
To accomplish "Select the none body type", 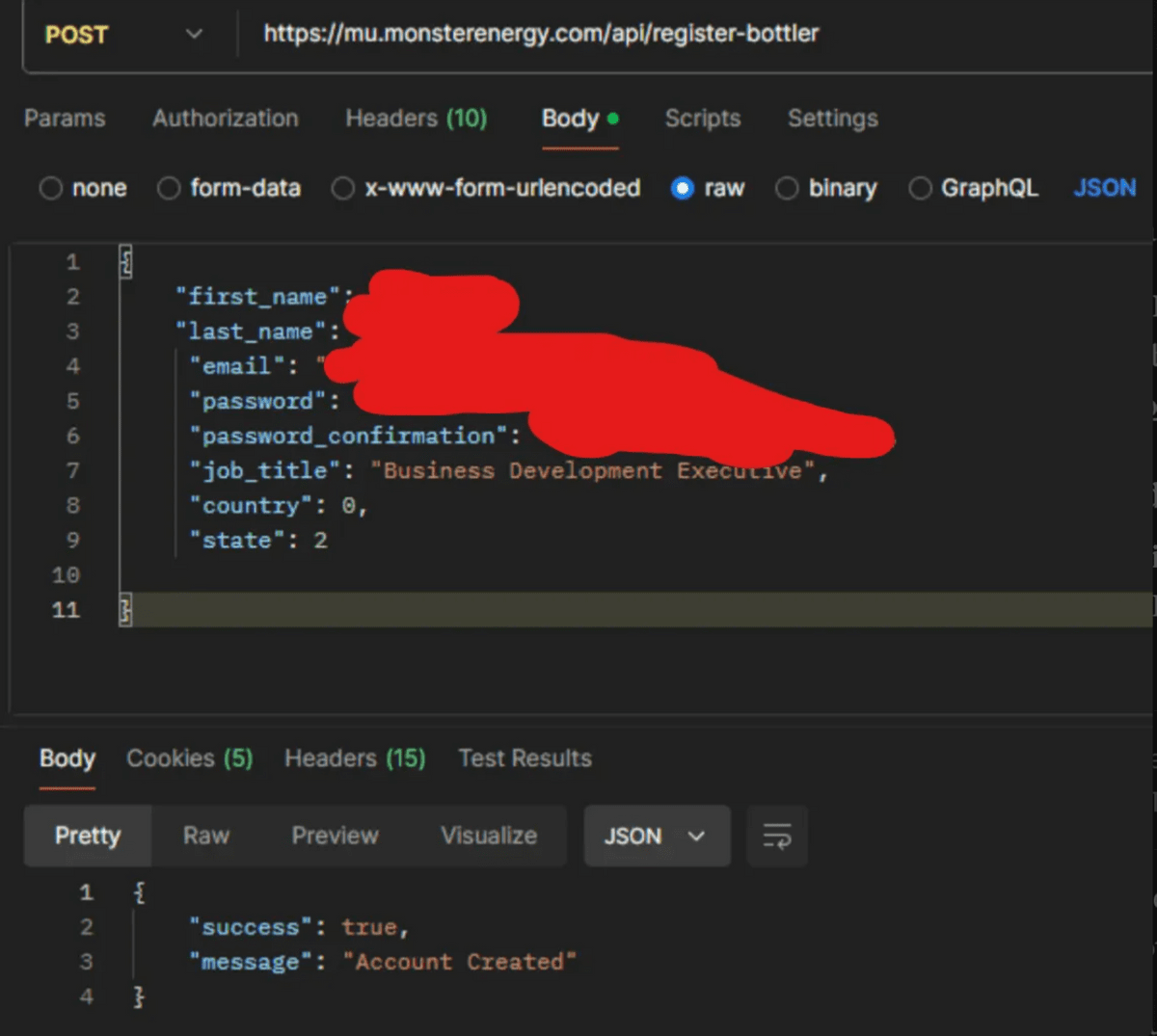I will tap(83, 188).
